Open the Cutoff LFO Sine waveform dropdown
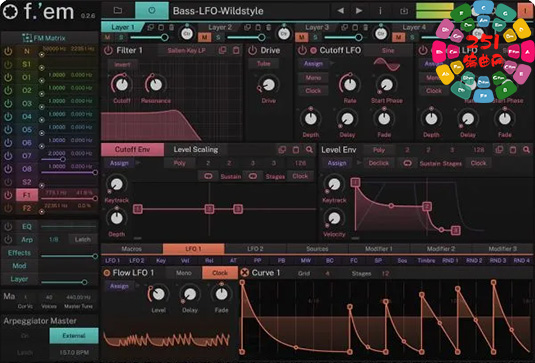535x363 pixels. [x=388, y=50]
